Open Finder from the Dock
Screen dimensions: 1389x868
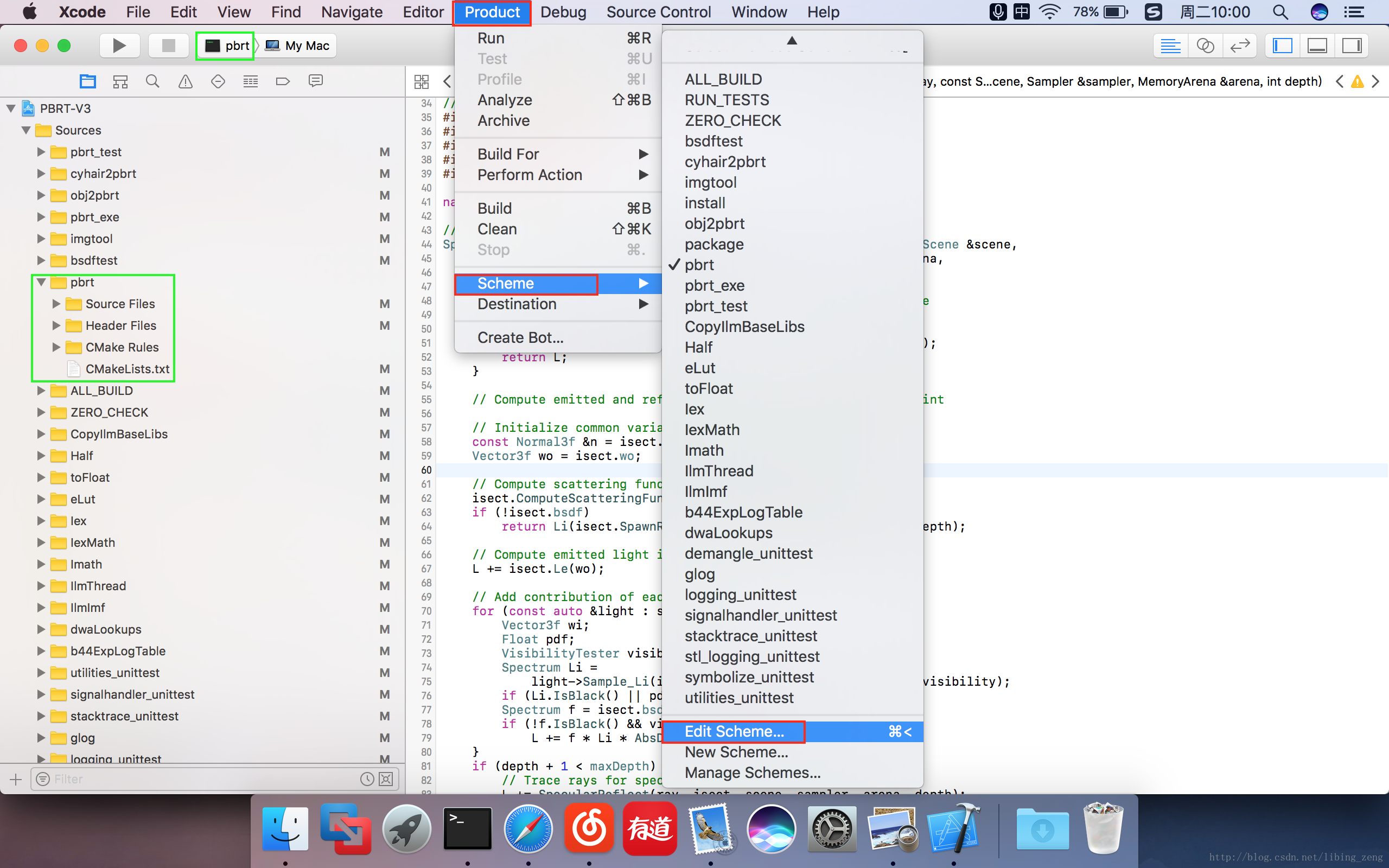click(x=285, y=829)
